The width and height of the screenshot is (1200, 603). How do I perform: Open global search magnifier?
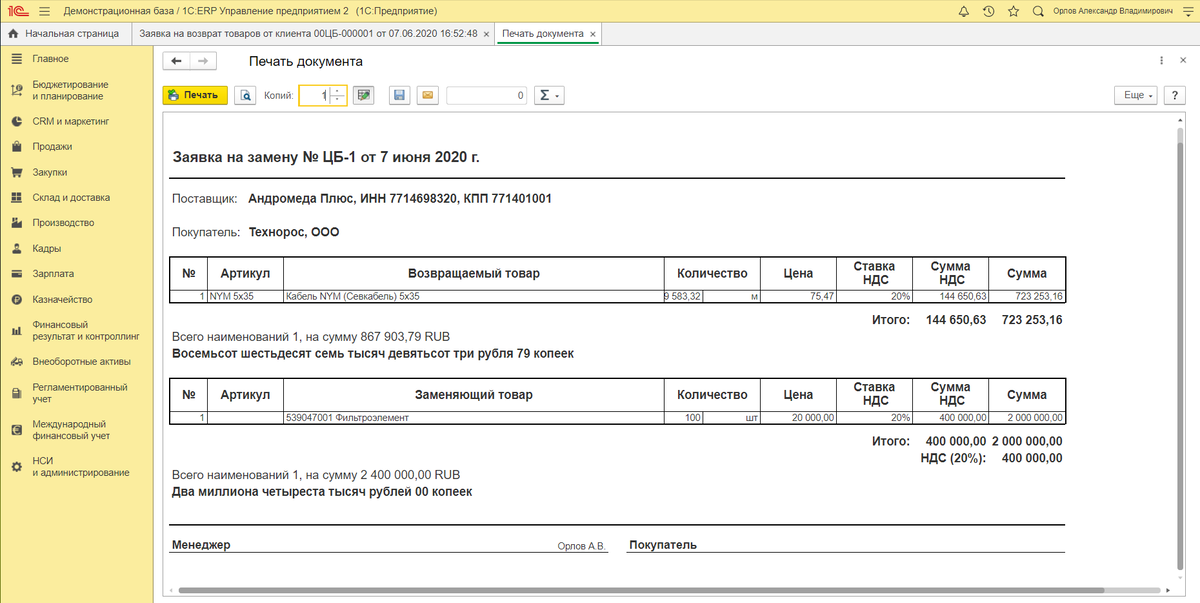[x=1040, y=11]
